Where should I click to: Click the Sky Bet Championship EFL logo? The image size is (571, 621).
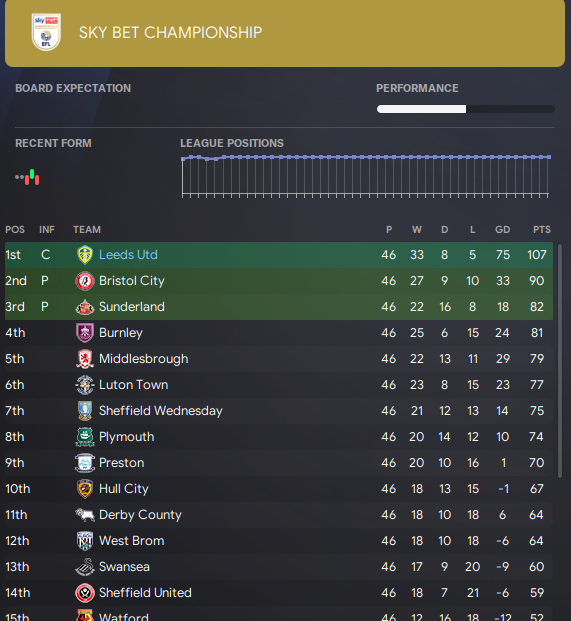(x=46, y=32)
